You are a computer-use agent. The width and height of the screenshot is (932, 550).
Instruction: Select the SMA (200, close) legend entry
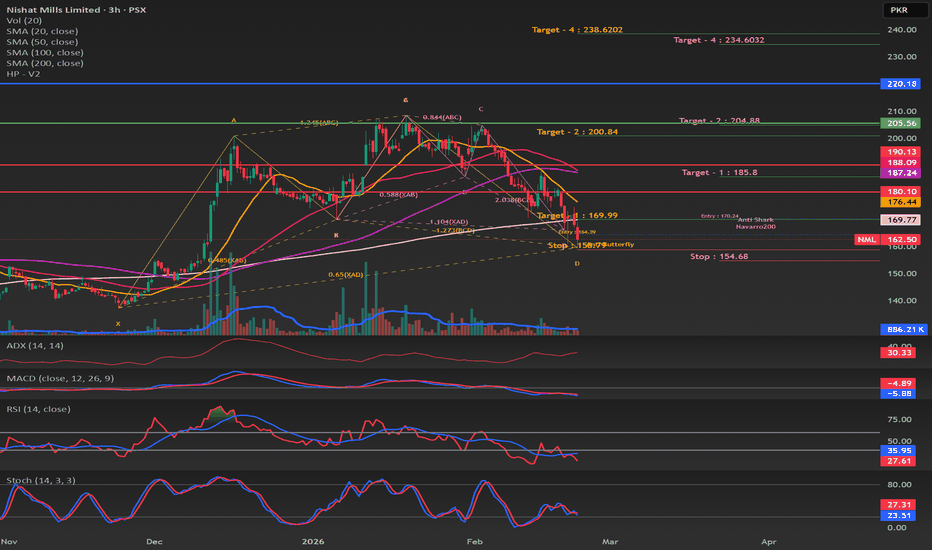[45, 63]
